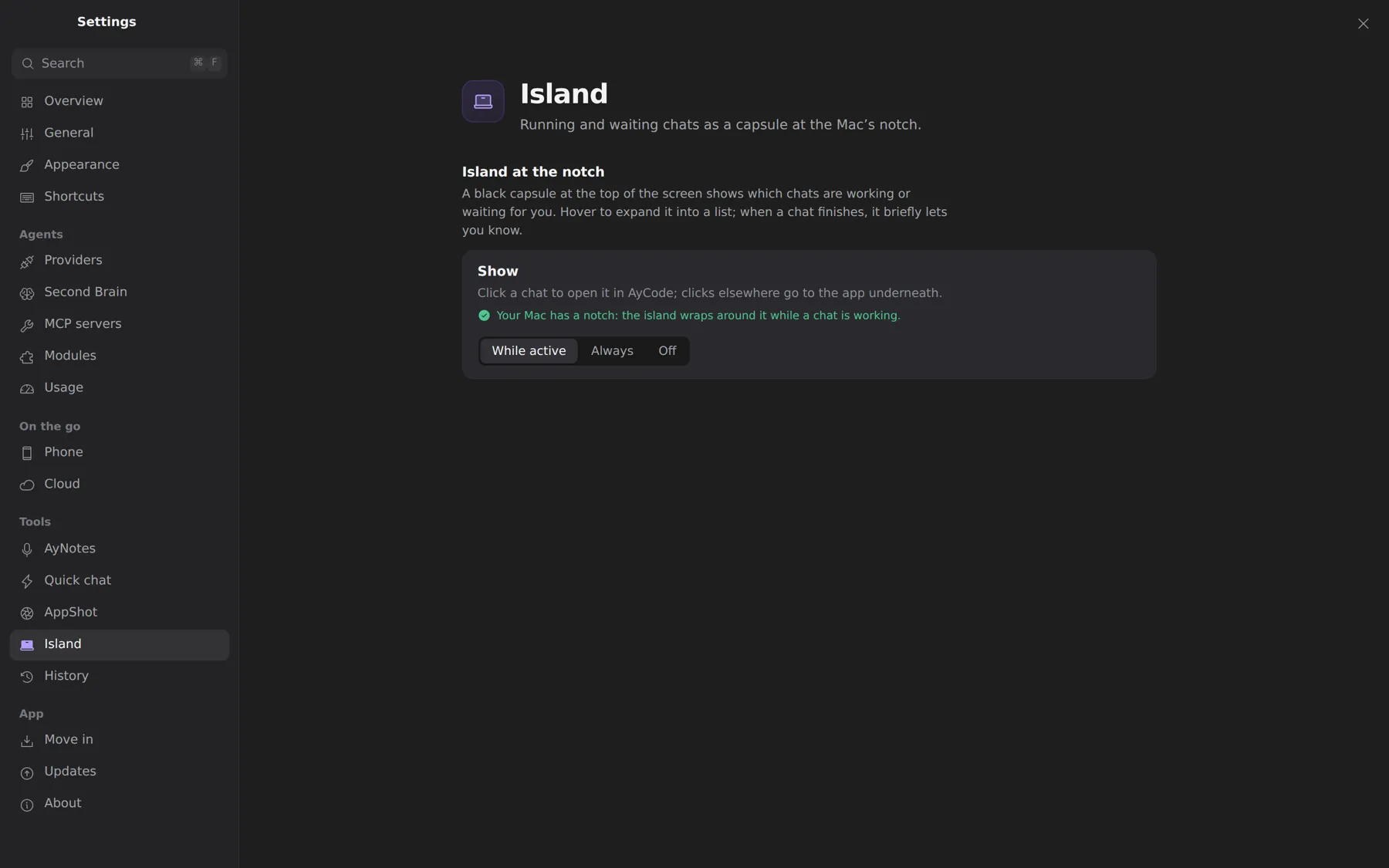The image size is (1389, 868).
Task: Click the Tools section header
Action: [x=35, y=522]
